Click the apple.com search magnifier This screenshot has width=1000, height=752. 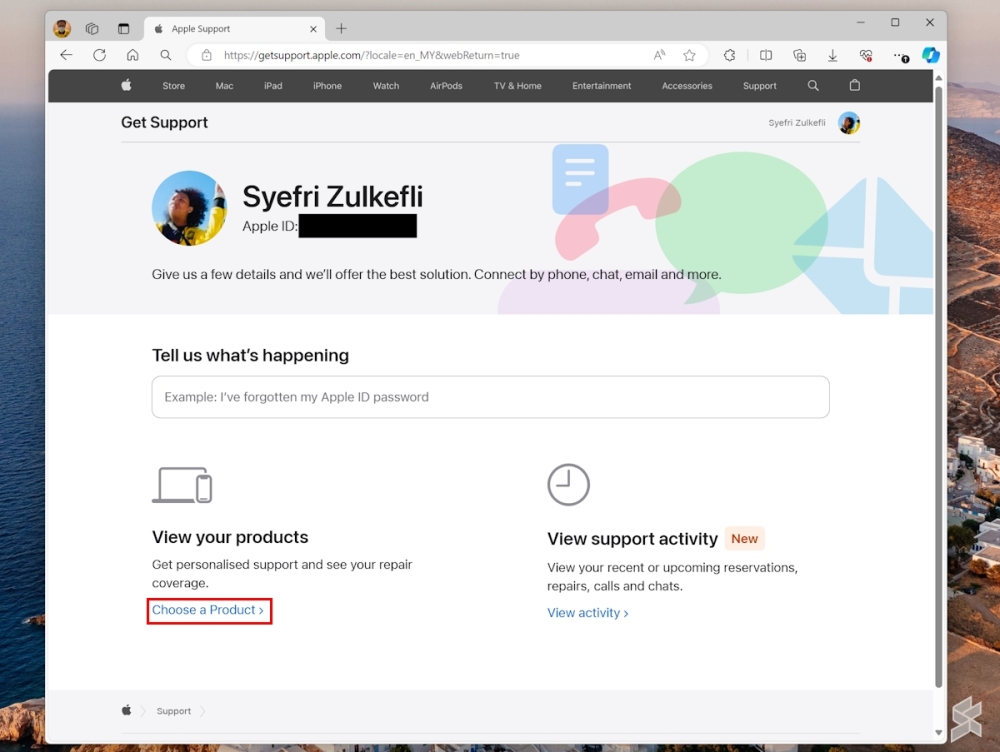(813, 85)
